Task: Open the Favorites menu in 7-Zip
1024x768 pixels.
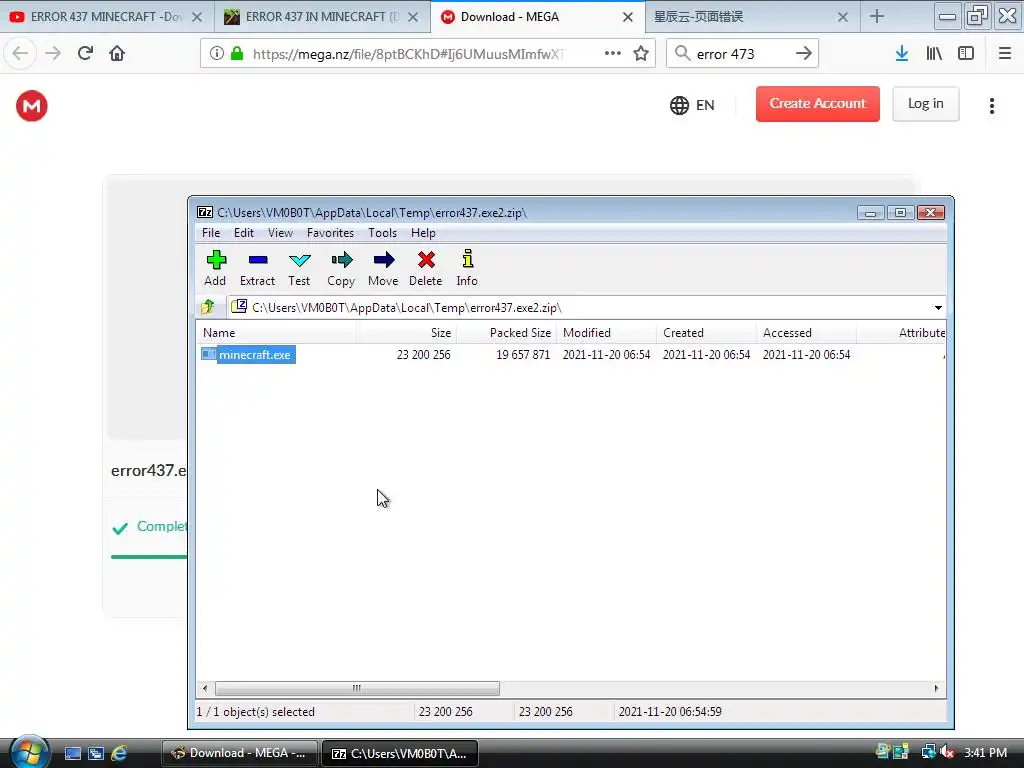Action: (x=330, y=232)
